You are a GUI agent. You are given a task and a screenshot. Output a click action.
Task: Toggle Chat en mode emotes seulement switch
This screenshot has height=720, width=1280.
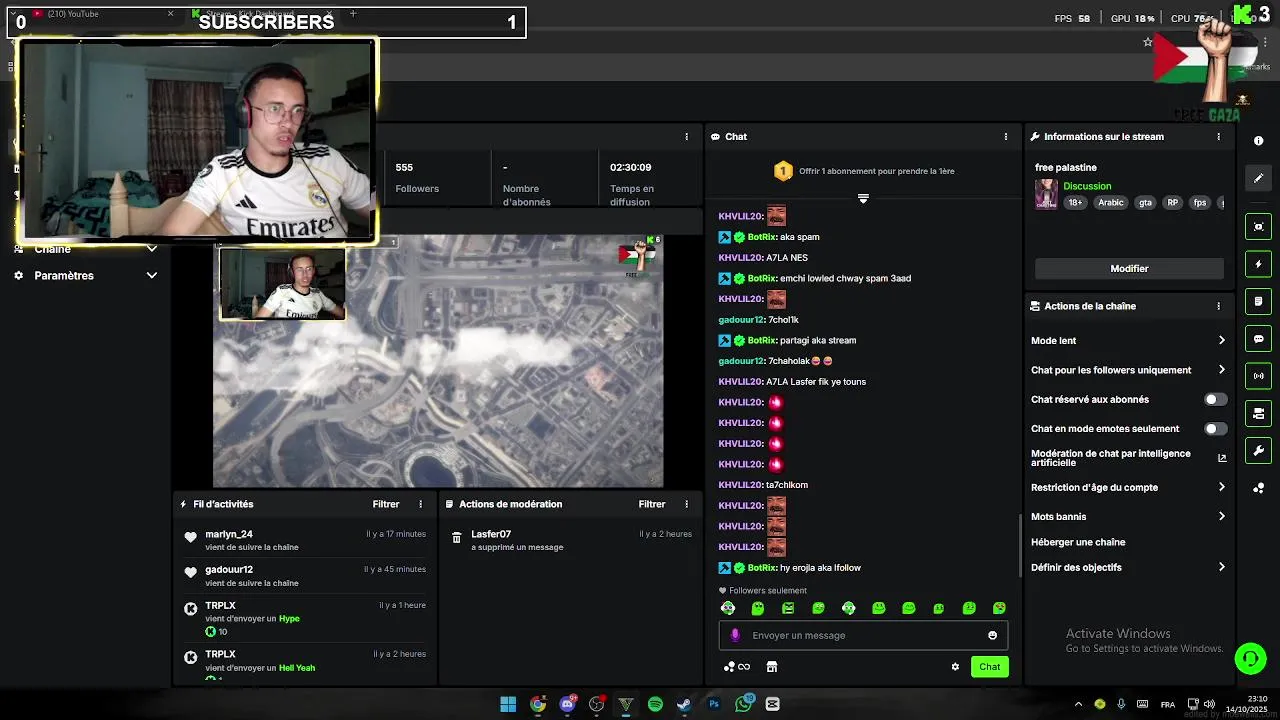1214,428
